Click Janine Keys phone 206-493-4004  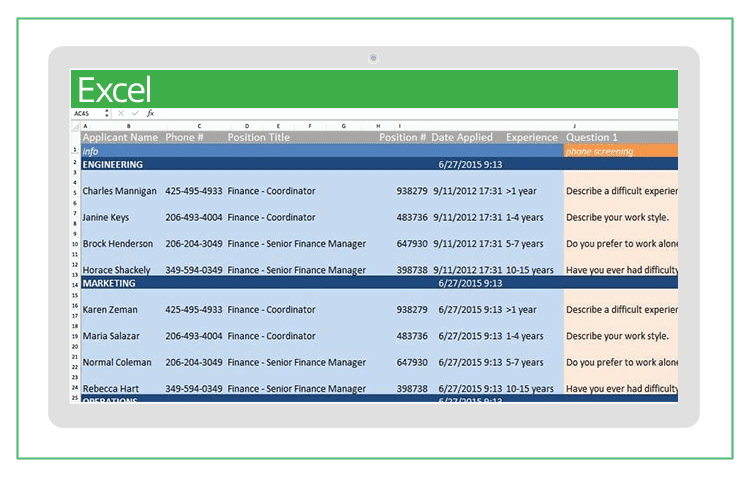point(194,217)
